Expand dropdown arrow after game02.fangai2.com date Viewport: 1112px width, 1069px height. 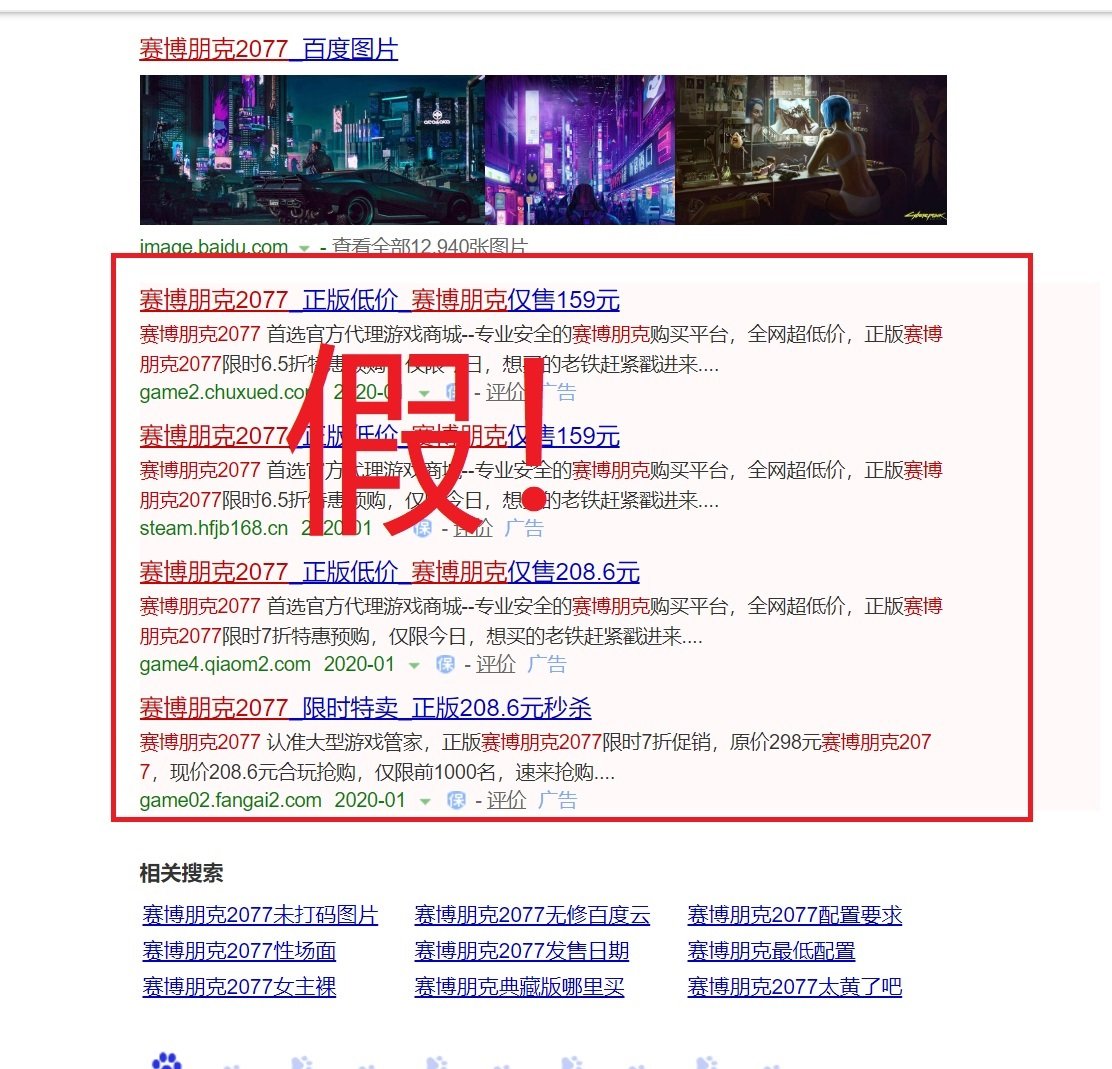(x=425, y=801)
